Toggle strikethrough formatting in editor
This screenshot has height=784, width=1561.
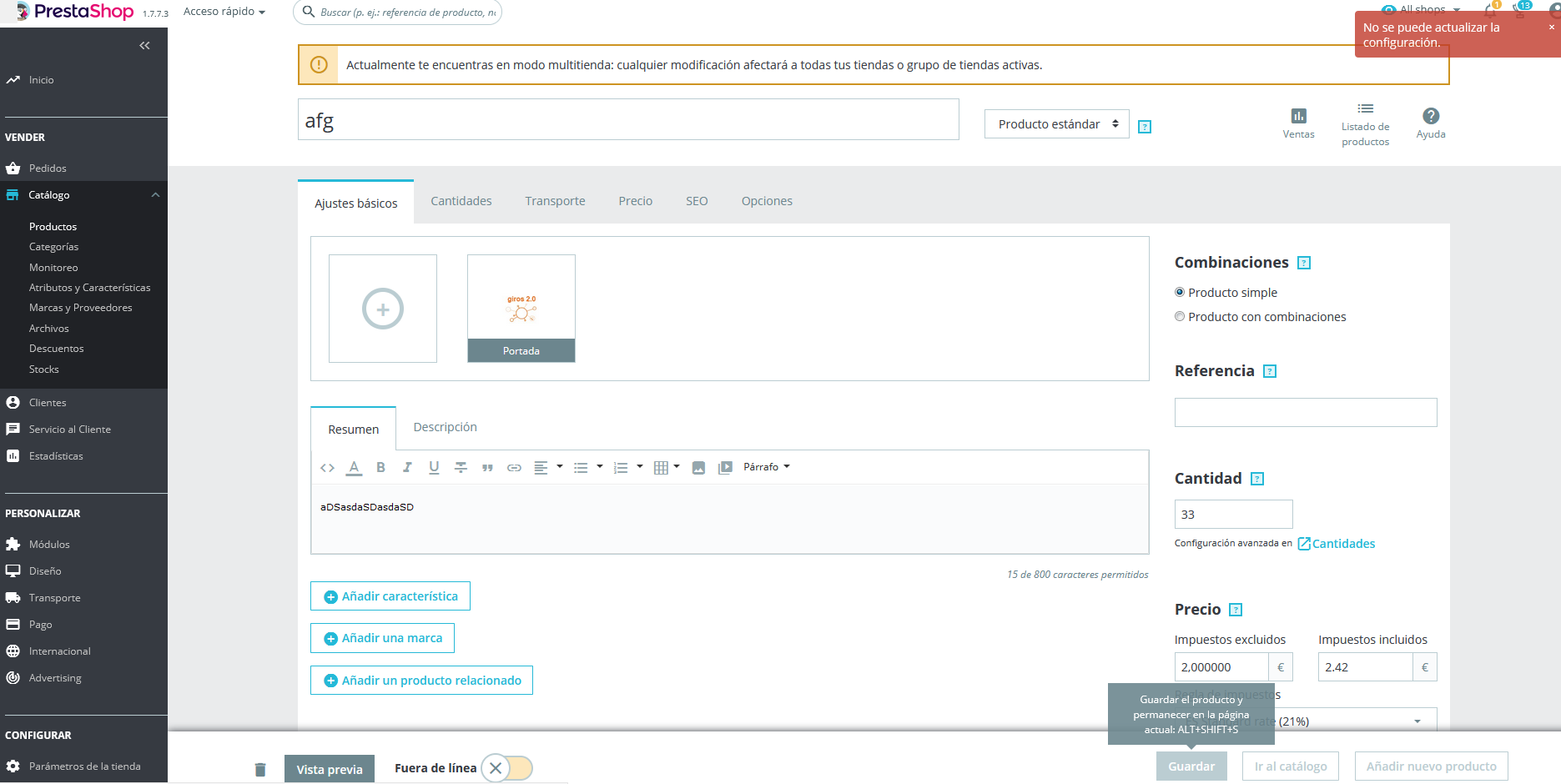(461, 467)
